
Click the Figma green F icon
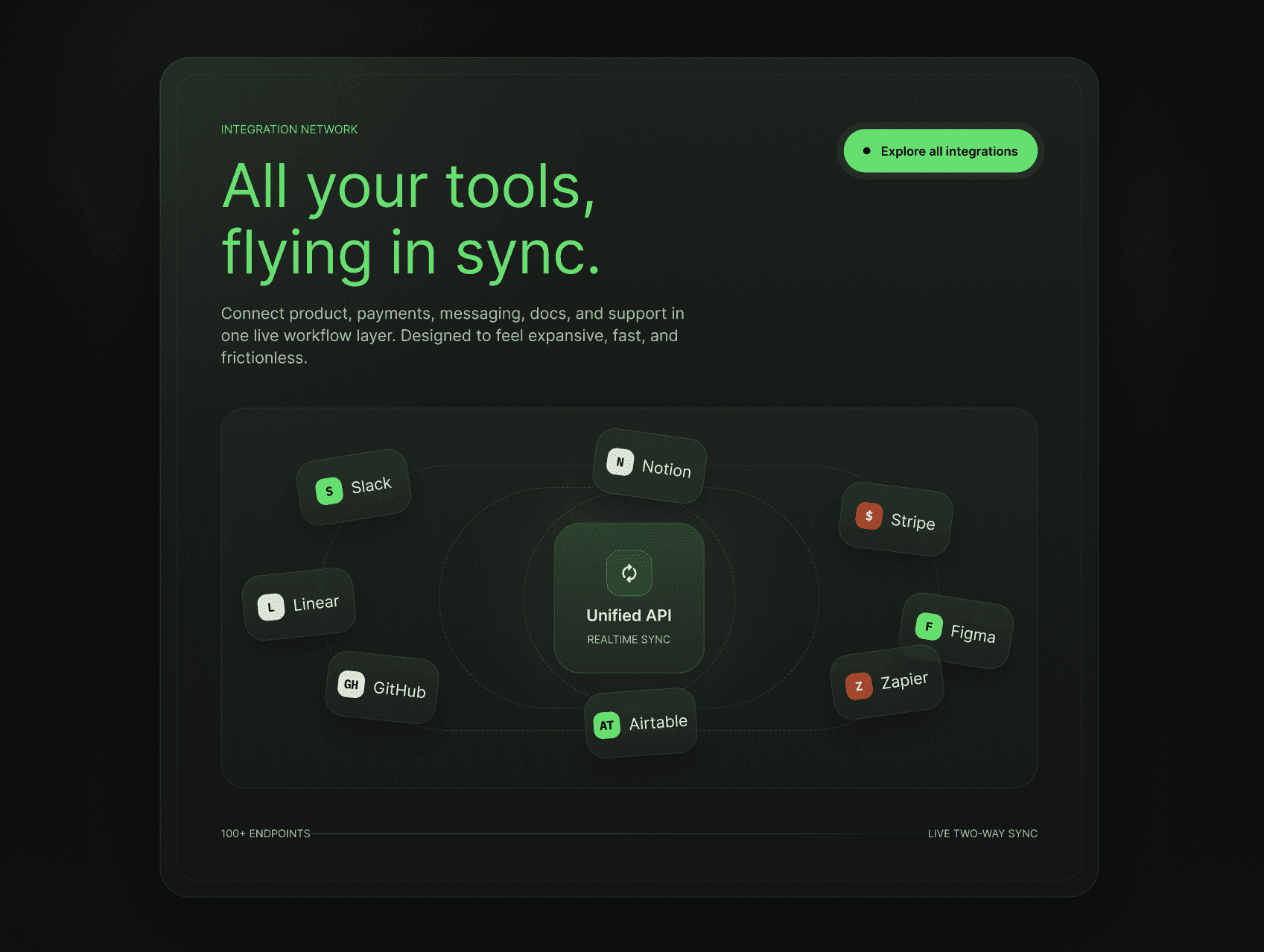point(929,626)
